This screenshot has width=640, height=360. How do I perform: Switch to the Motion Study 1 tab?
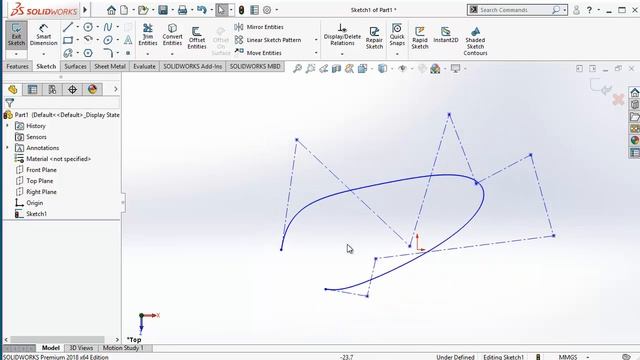[x=123, y=348]
